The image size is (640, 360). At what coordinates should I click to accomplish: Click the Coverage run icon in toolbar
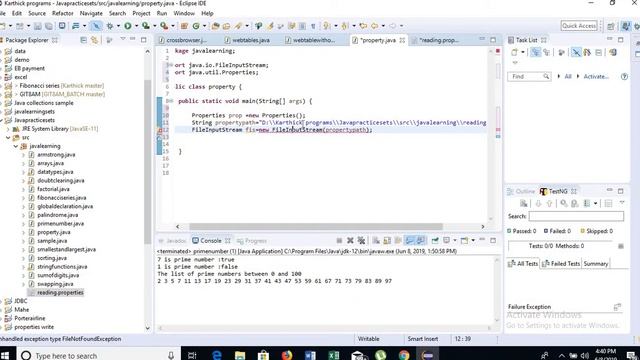coord(146,26)
